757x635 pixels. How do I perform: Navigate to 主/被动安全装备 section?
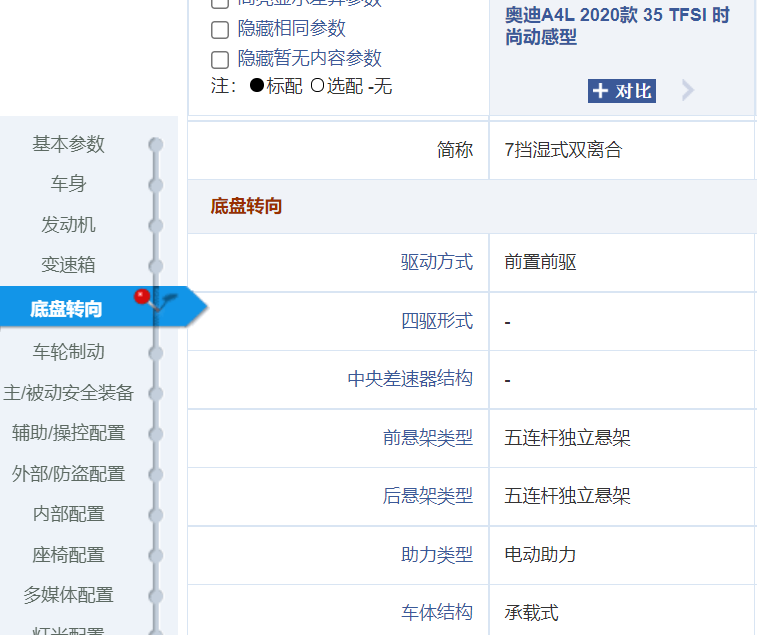(68, 393)
